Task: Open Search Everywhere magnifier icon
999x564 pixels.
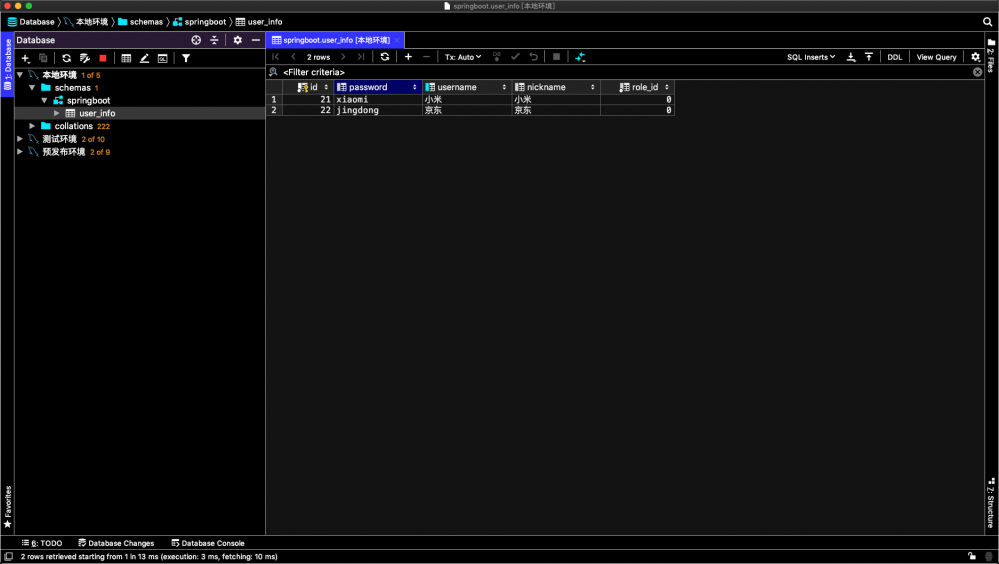Action: [988, 22]
